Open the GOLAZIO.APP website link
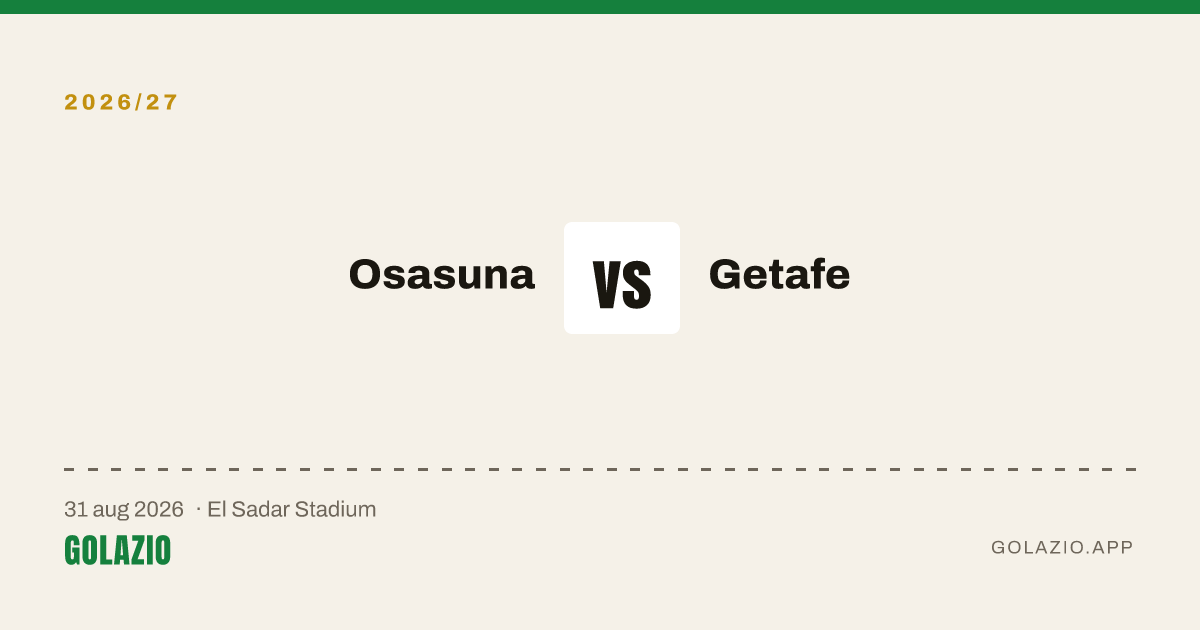This screenshot has height=630, width=1200. point(1062,548)
